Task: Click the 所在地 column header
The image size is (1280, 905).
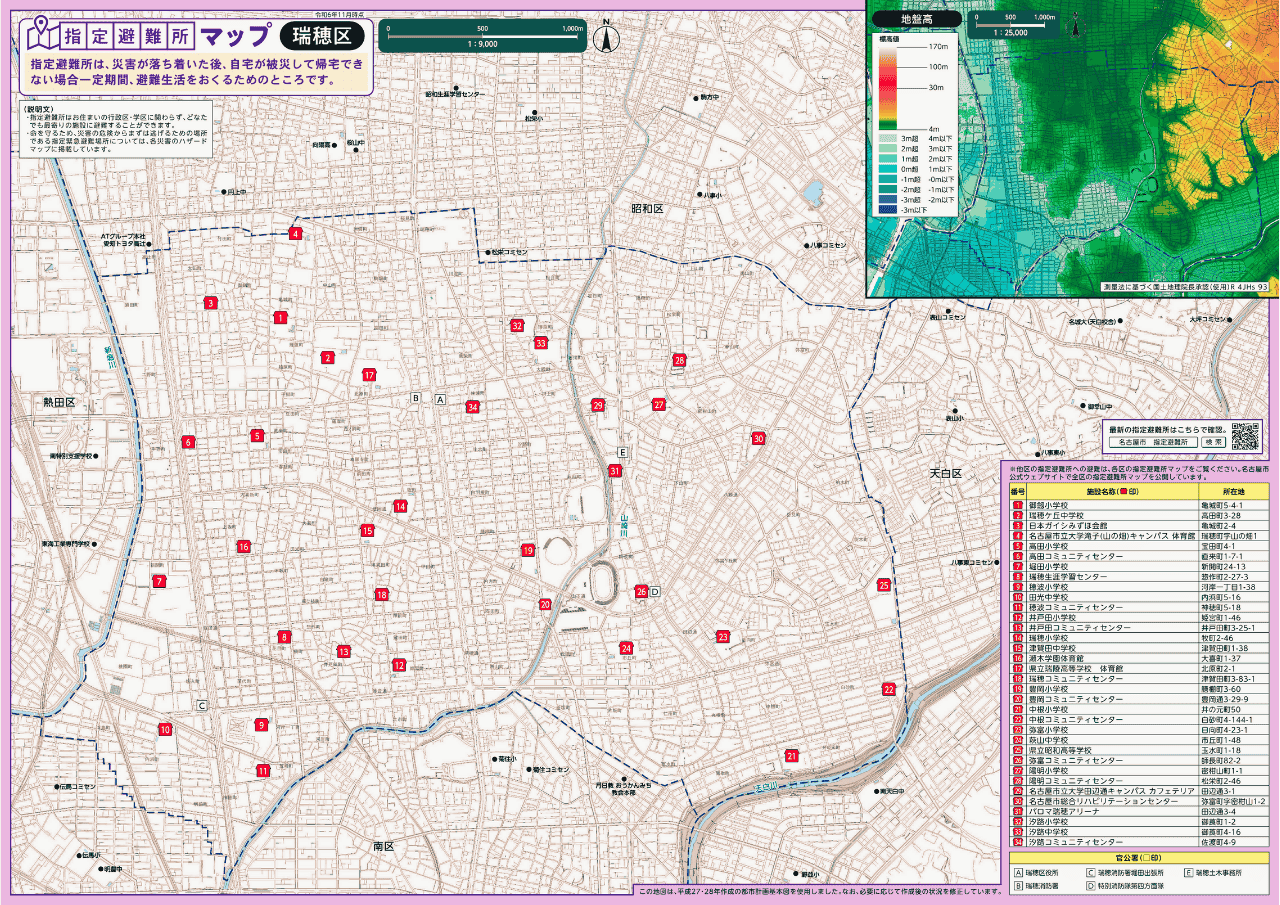Action: tap(1233, 492)
